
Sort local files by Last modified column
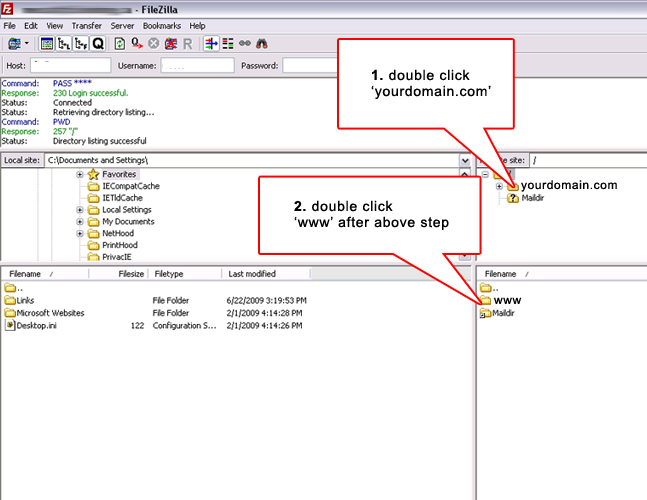(x=266, y=274)
